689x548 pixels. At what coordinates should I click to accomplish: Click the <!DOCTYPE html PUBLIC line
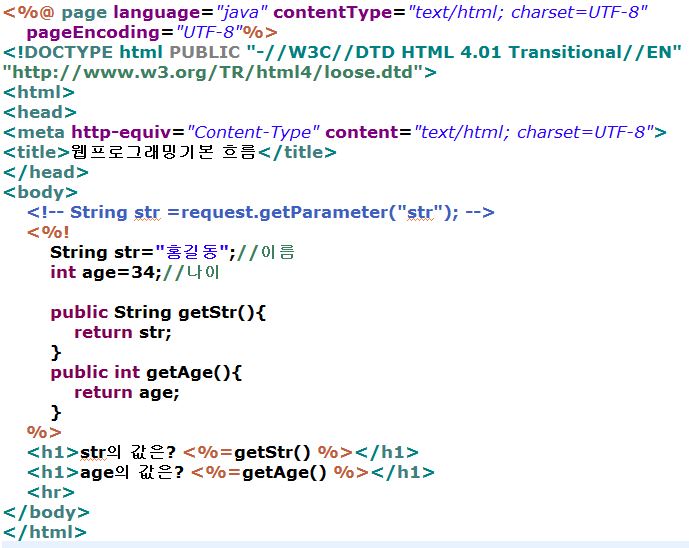pos(342,52)
